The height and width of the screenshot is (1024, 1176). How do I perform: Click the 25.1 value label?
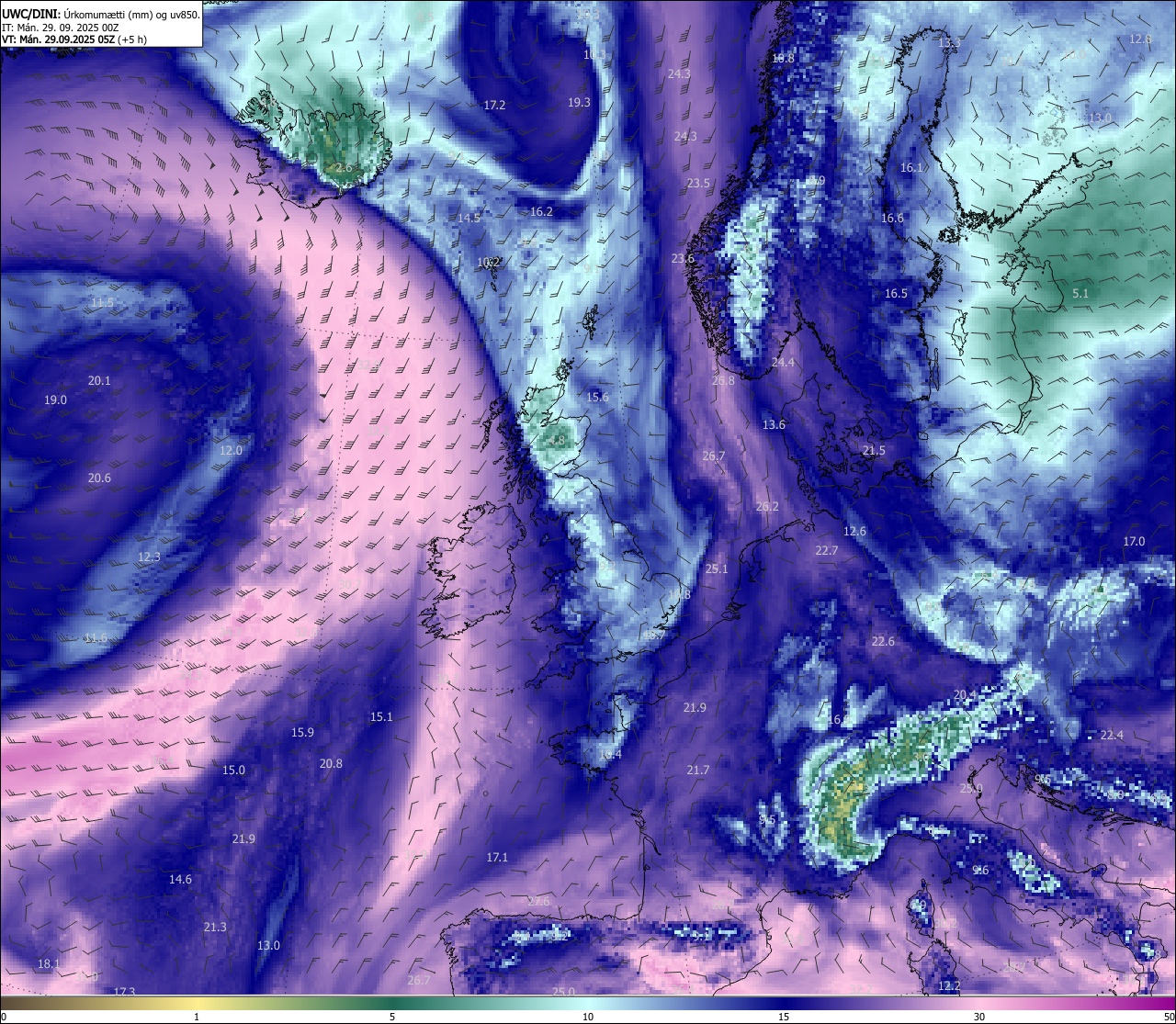click(716, 569)
